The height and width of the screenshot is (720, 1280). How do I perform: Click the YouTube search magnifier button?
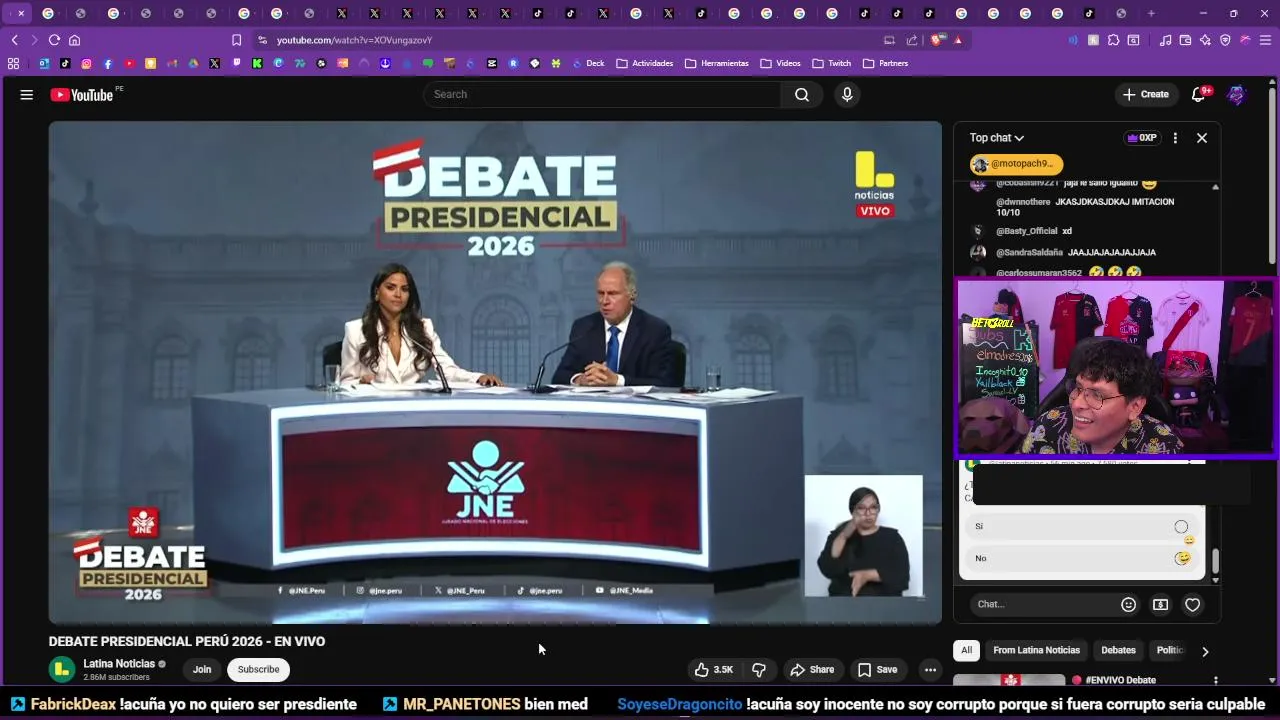tap(802, 94)
